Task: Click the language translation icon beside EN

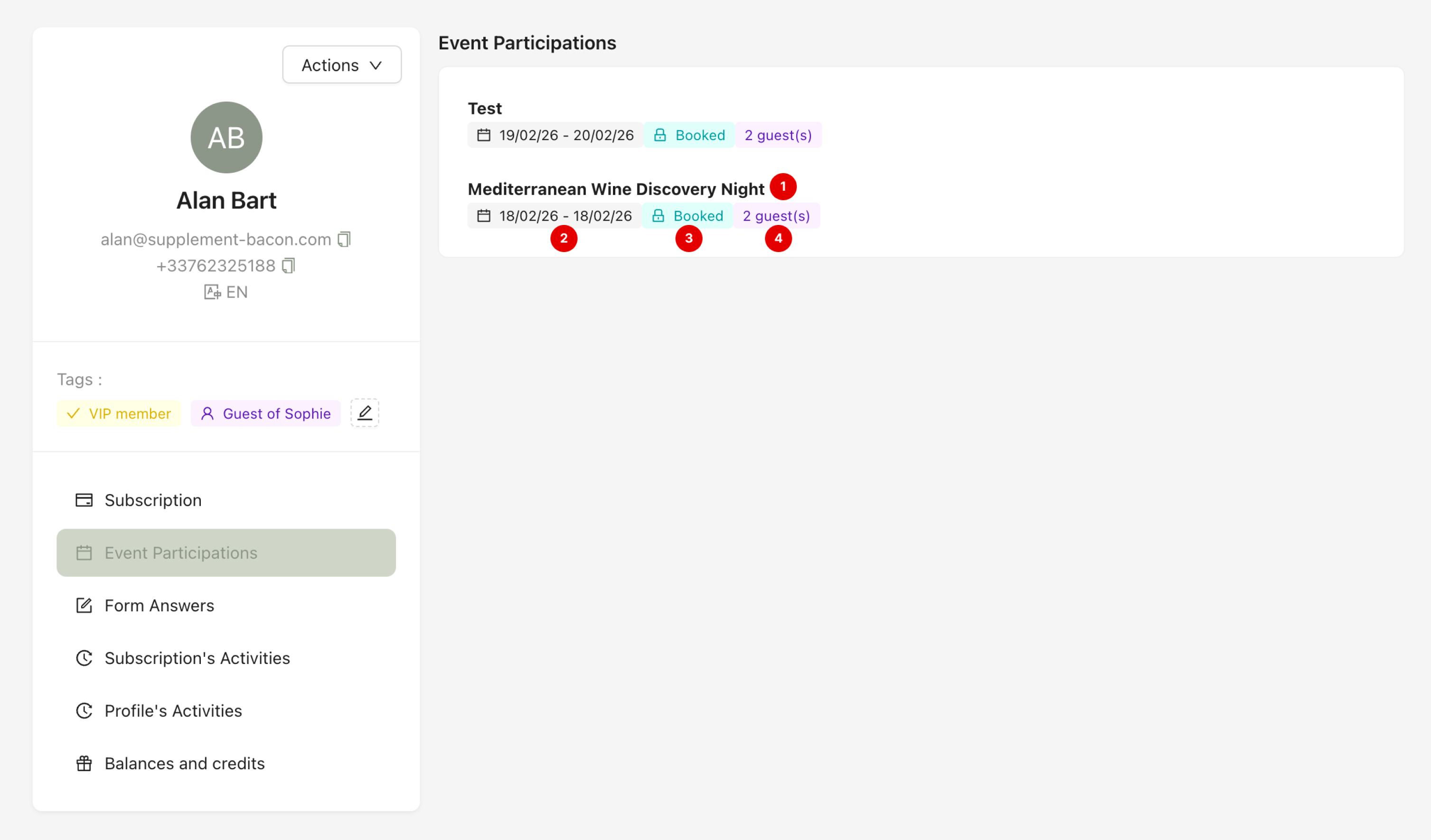Action: click(x=212, y=292)
